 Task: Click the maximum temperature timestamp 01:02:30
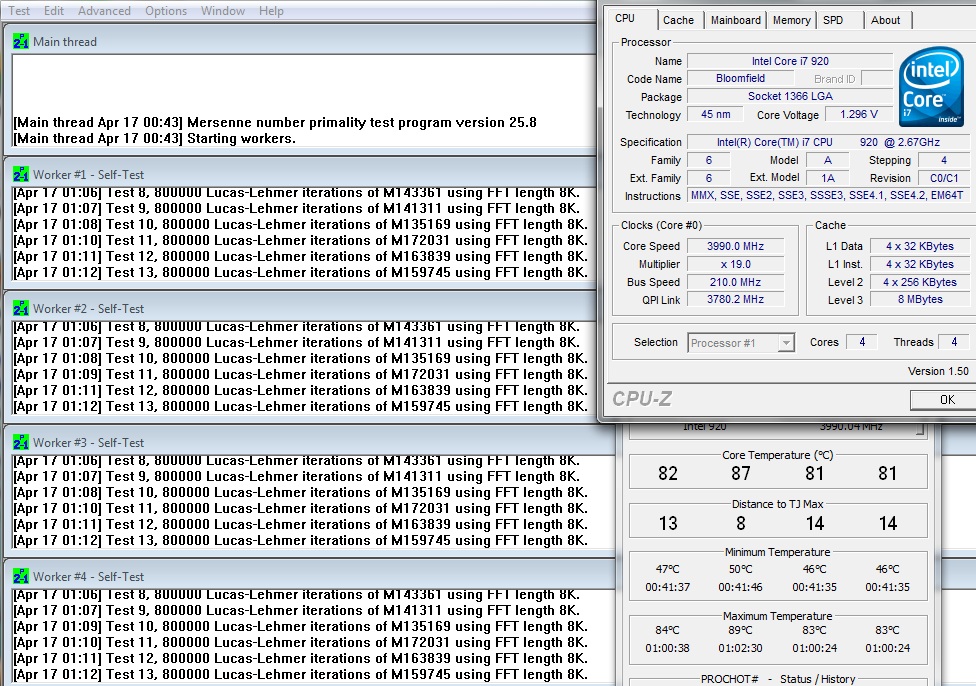[741, 648]
